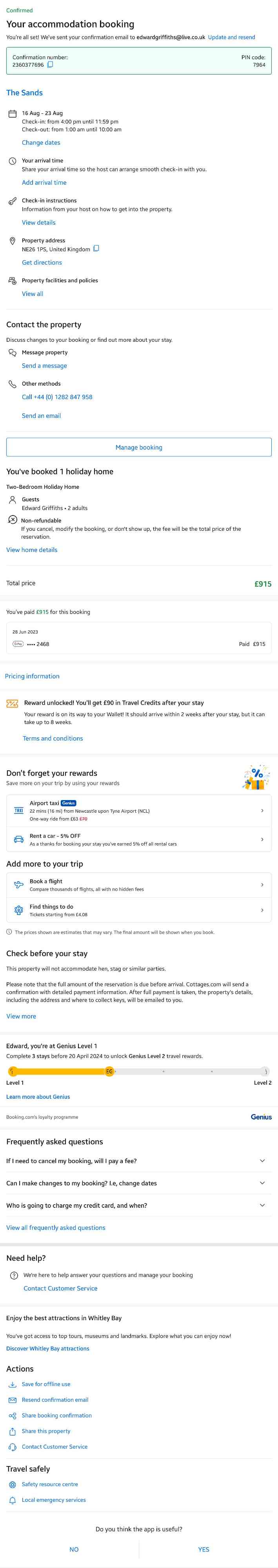Expand the change dates FAQ

[x=262, y=1183]
